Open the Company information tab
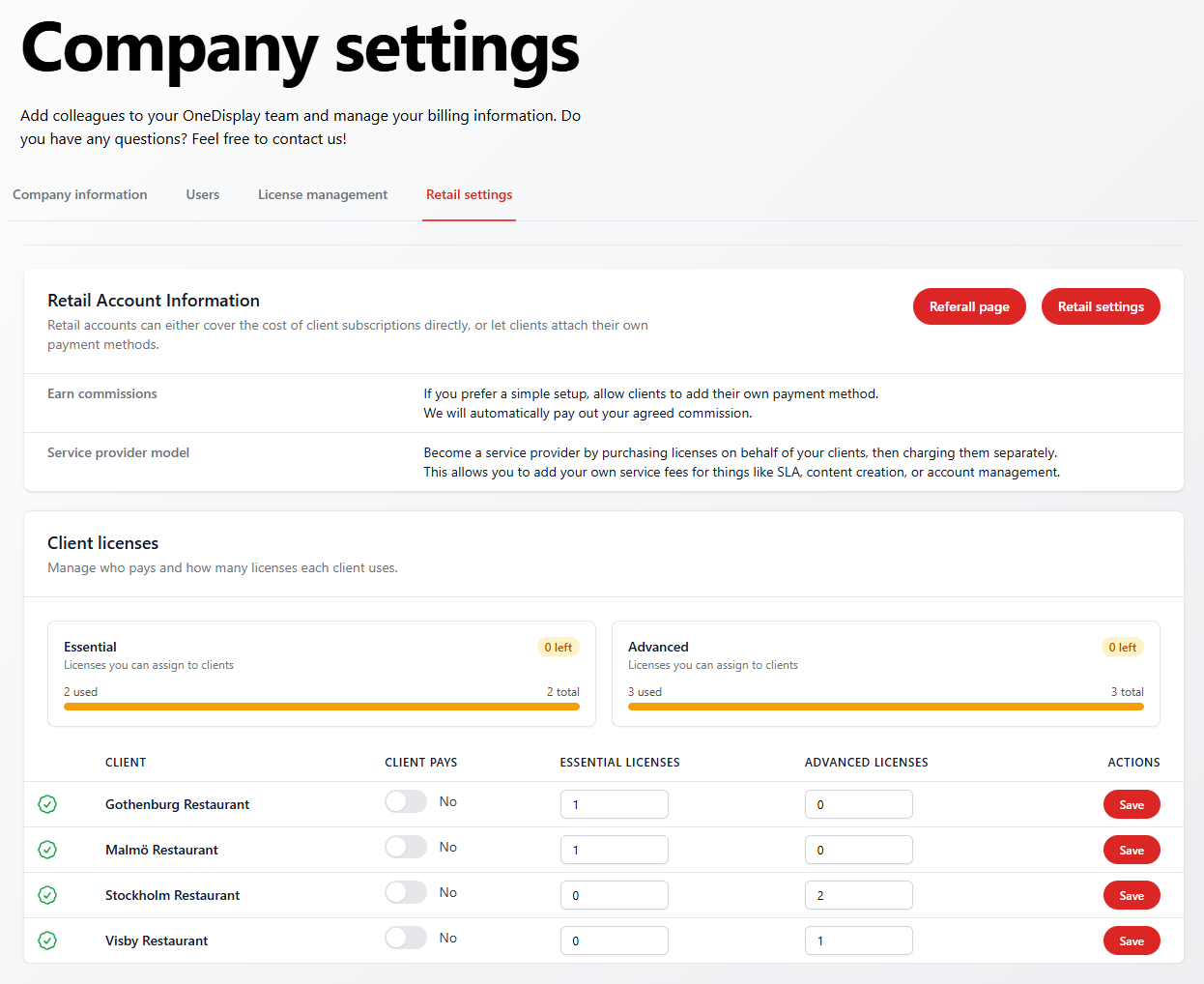 point(80,194)
